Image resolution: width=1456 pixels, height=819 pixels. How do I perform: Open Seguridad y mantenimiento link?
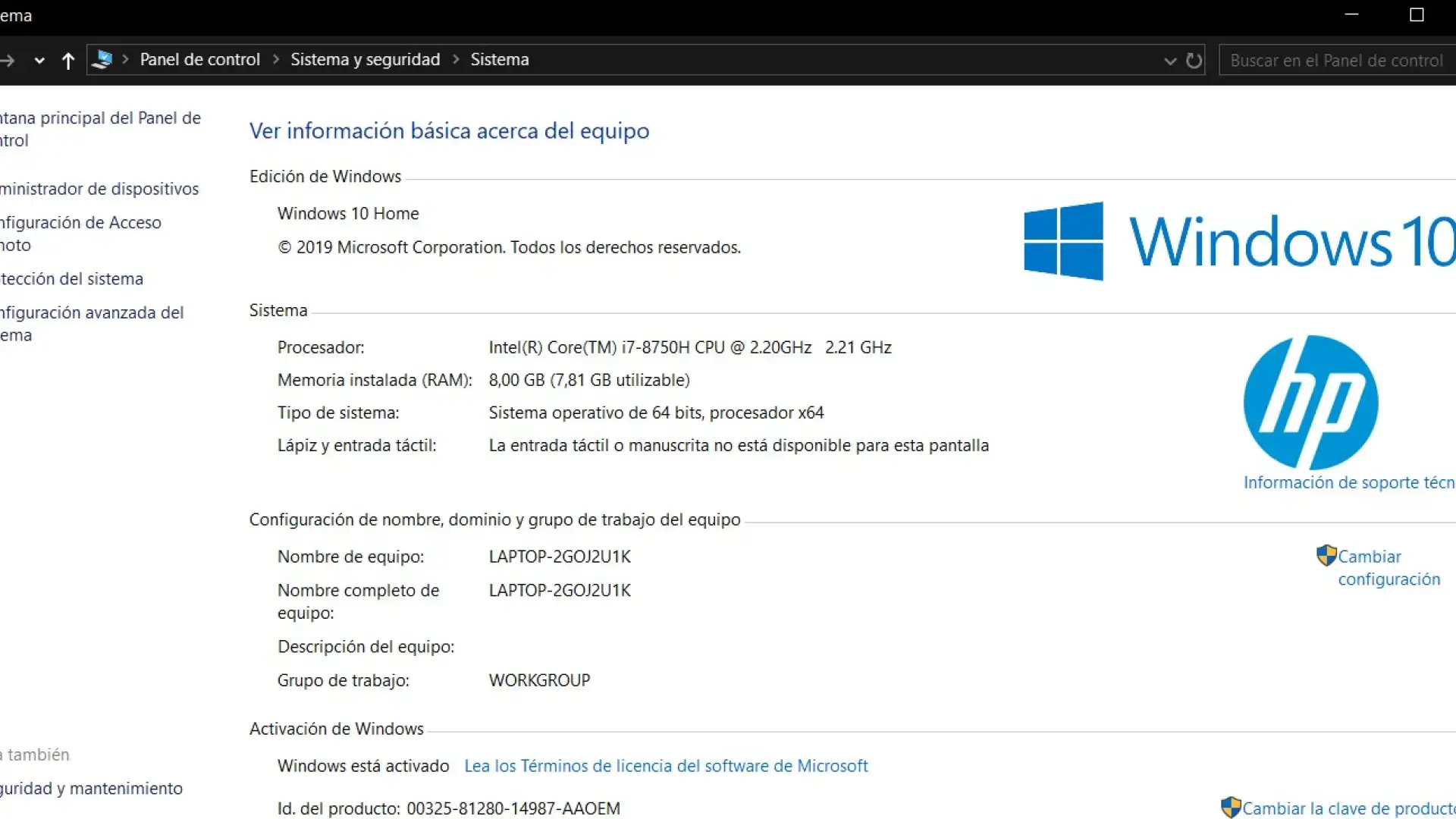(x=91, y=788)
